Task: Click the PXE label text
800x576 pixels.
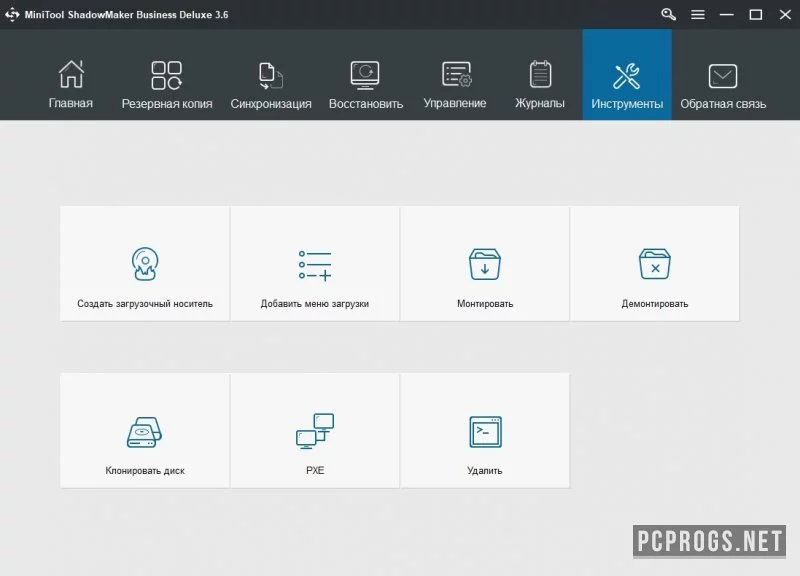Action: click(x=315, y=470)
